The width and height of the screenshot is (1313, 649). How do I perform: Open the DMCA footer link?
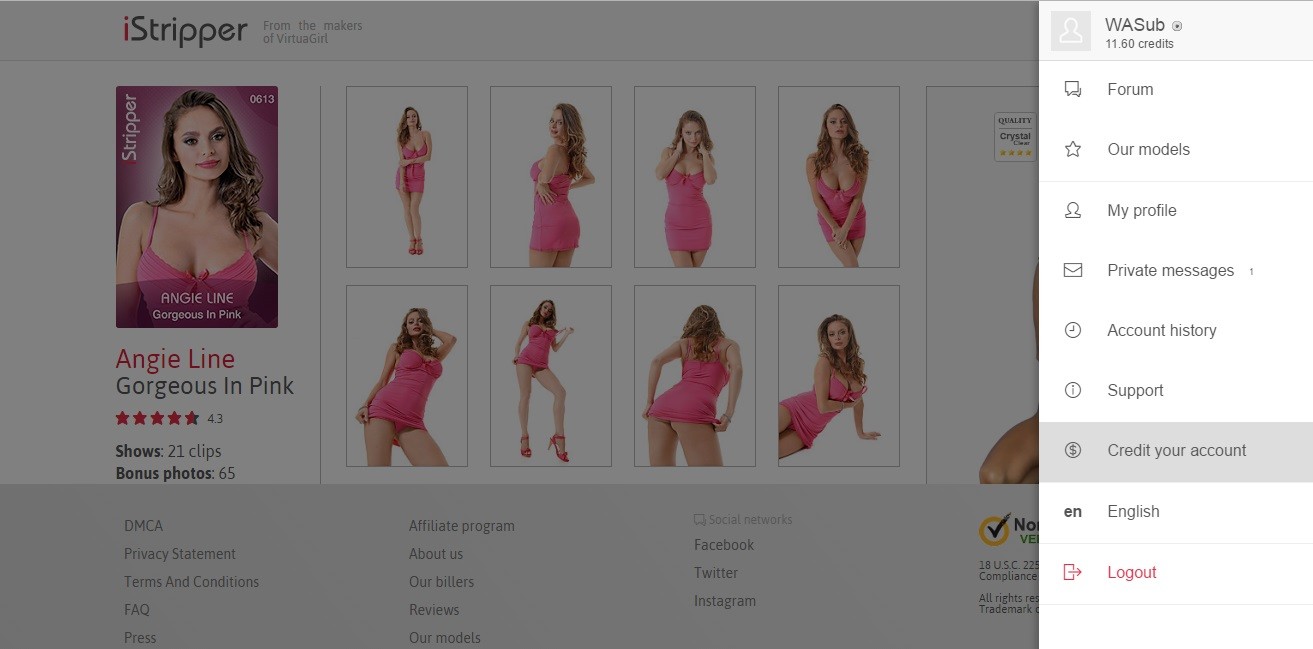pos(143,526)
